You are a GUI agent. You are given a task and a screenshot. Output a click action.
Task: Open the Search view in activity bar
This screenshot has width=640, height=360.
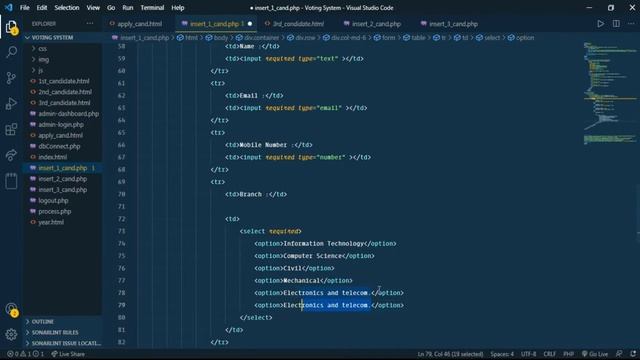(11, 52)
